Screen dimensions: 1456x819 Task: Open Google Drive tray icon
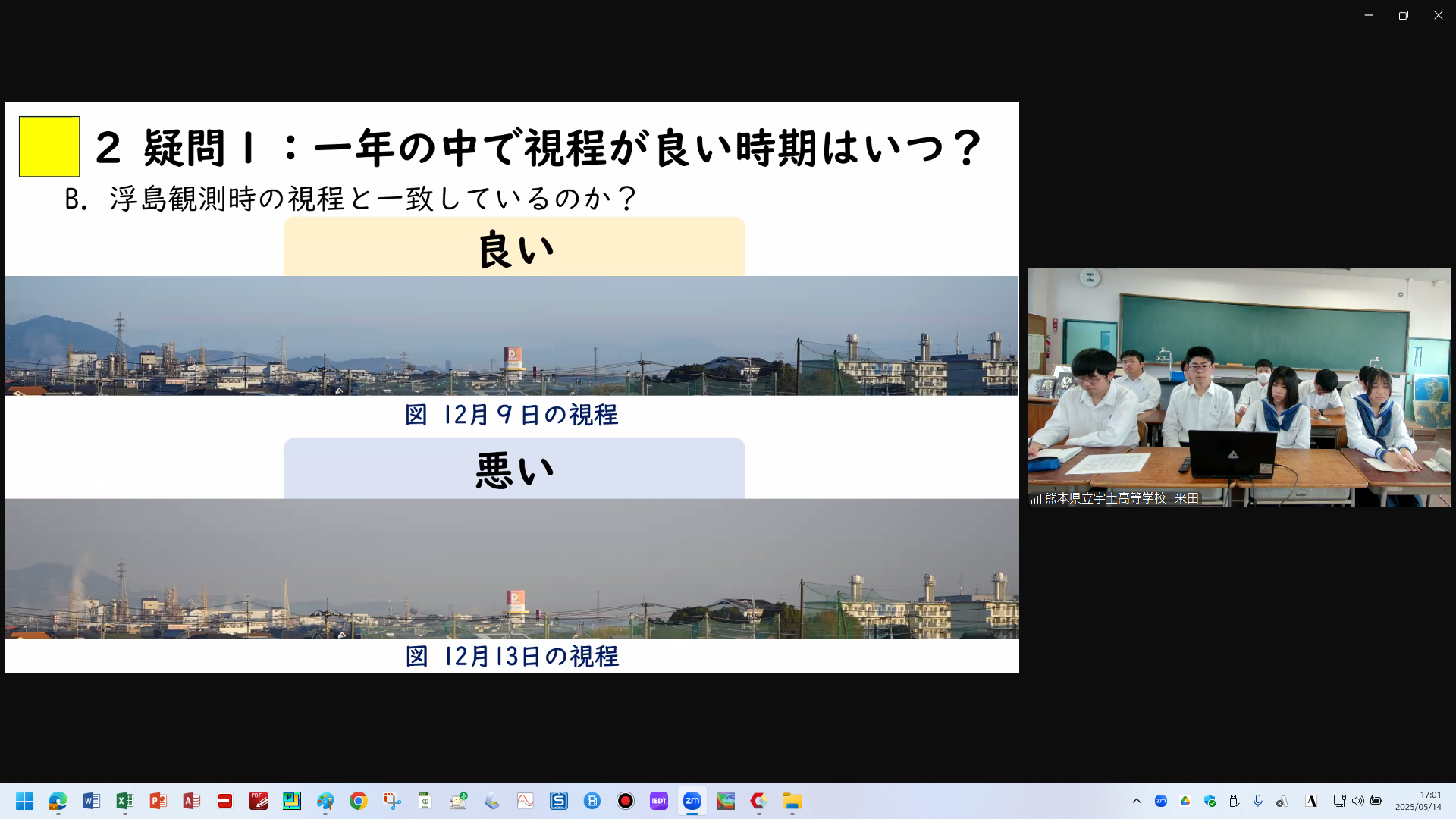pos(1185,801)
